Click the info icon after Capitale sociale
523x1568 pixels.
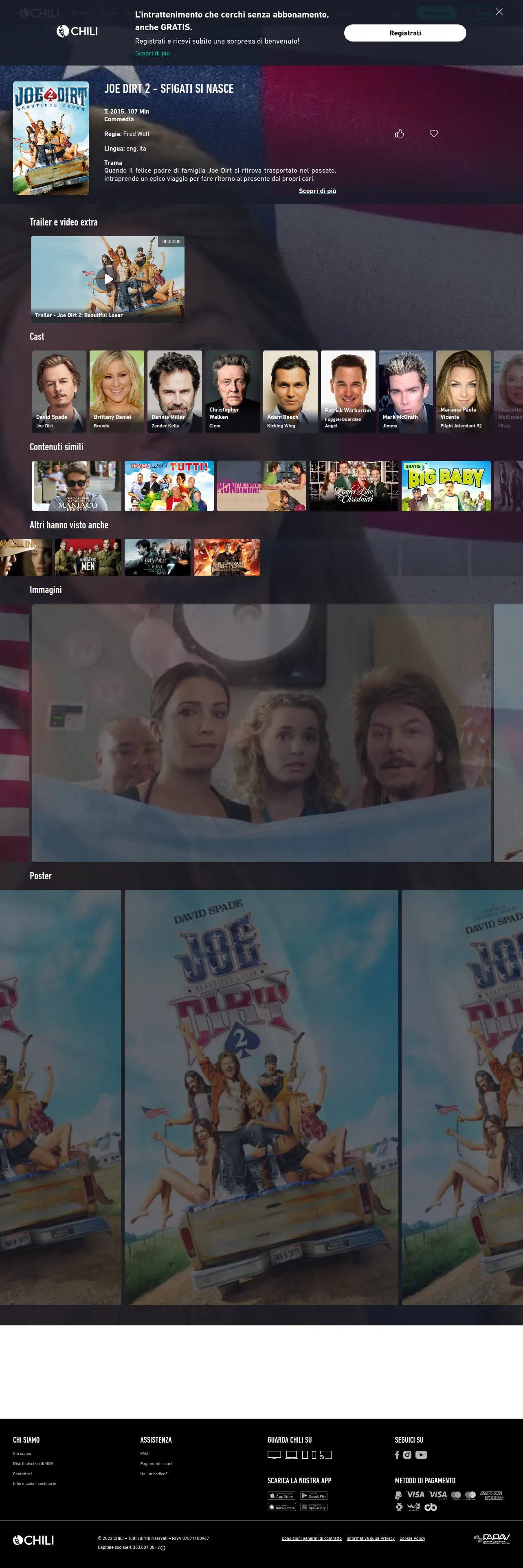(163, 1547)
